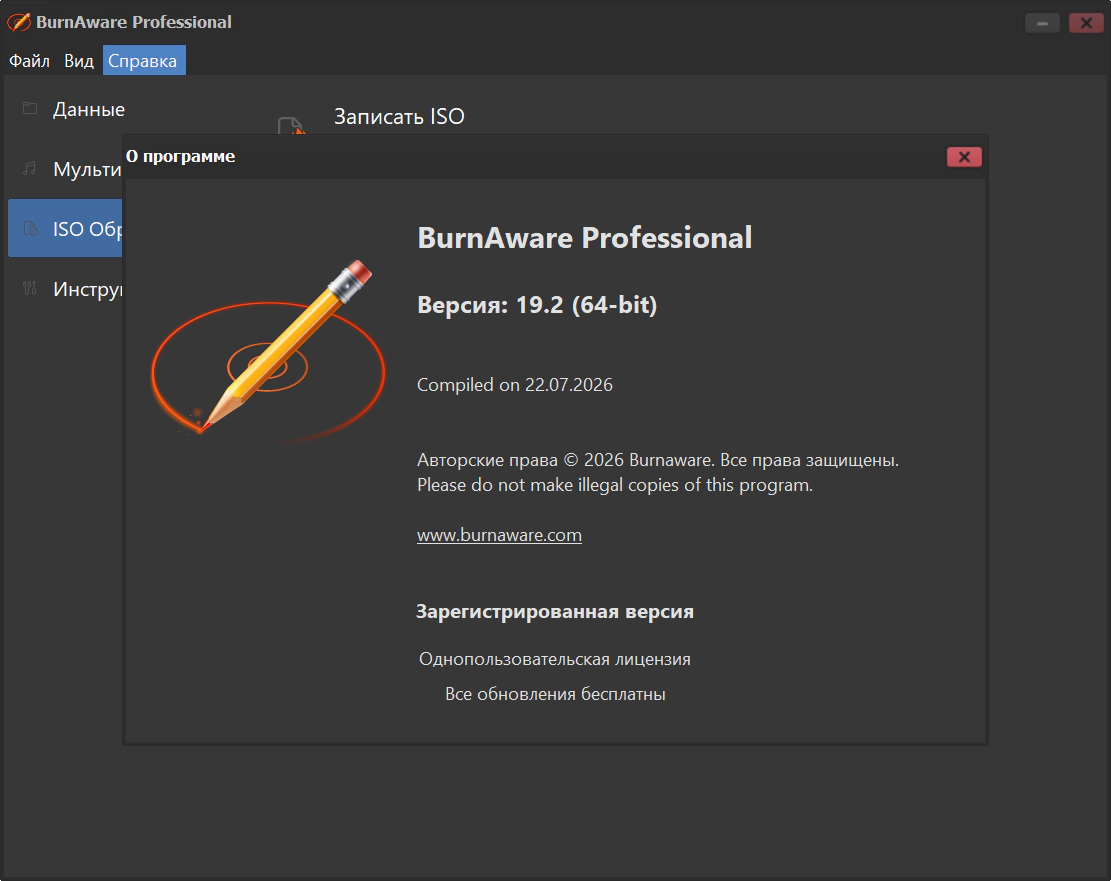
Task: Click the disc file icon beside ISO
Action: [30, 228]
